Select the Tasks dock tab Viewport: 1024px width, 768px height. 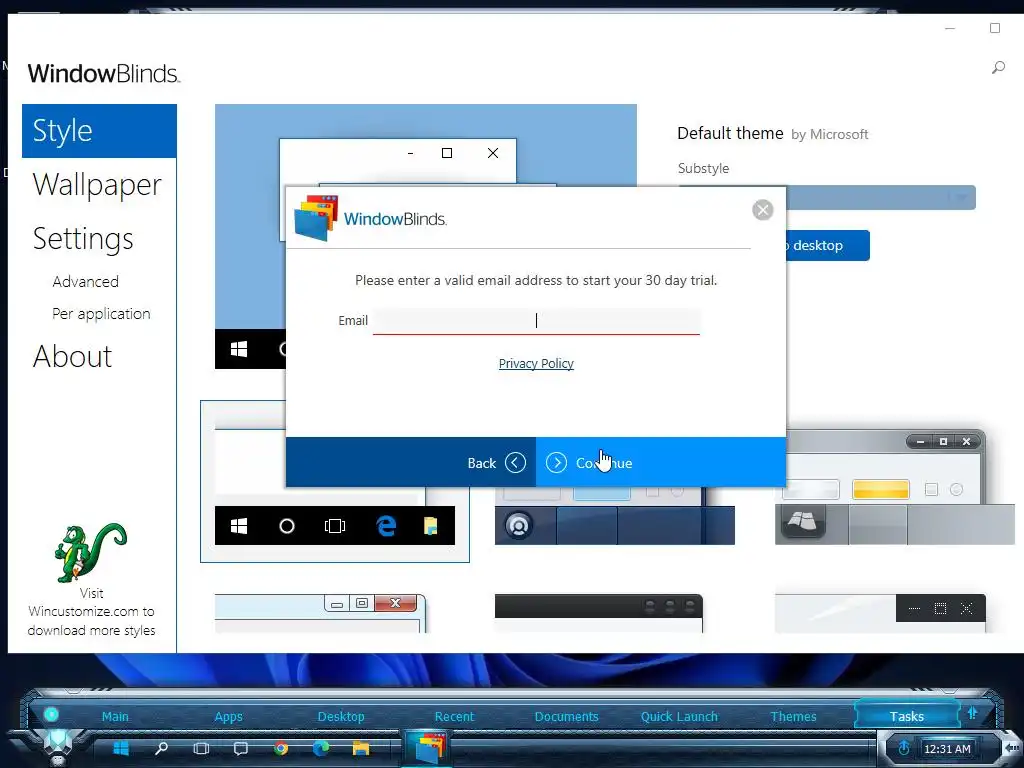click(x=906, y=716)
